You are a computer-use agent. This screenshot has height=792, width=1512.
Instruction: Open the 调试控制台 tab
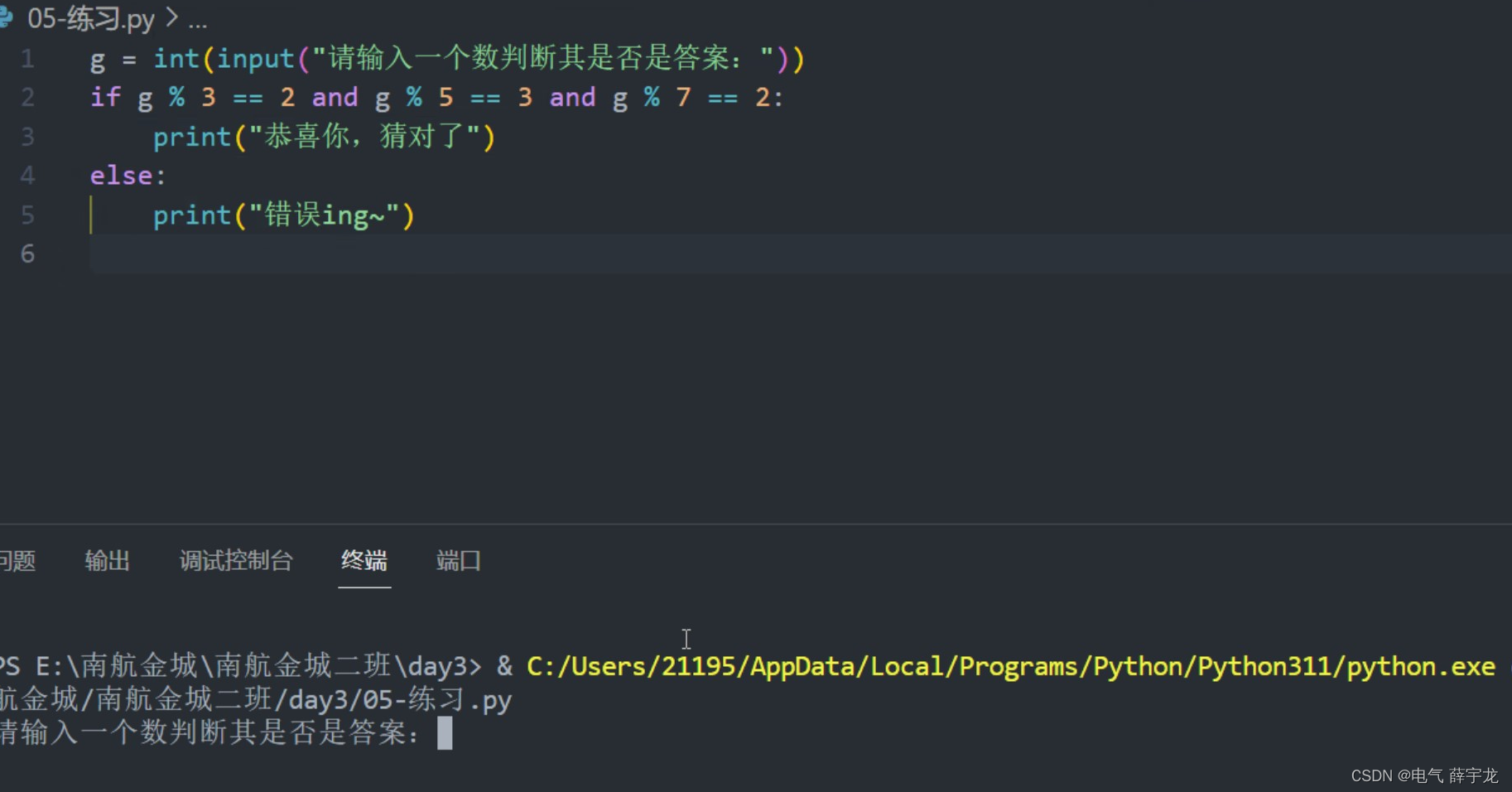point(236,561)
